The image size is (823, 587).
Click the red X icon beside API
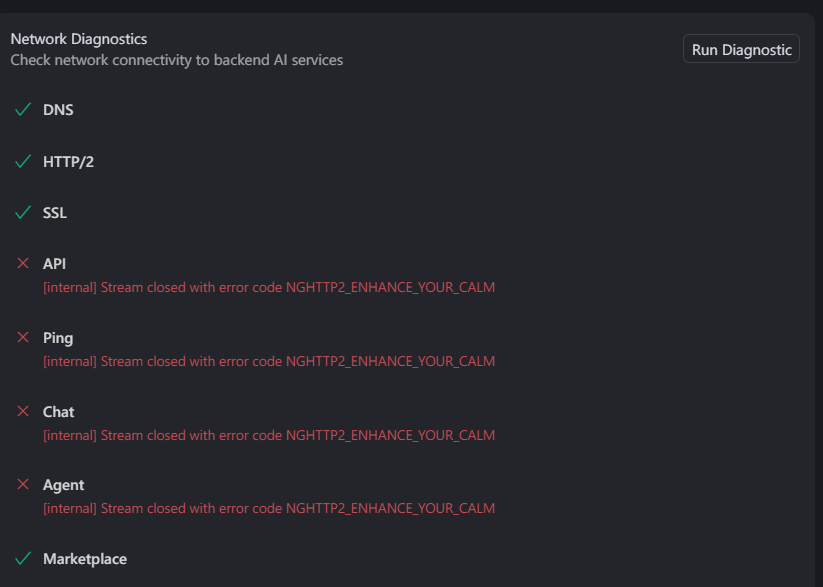(23, 263)
